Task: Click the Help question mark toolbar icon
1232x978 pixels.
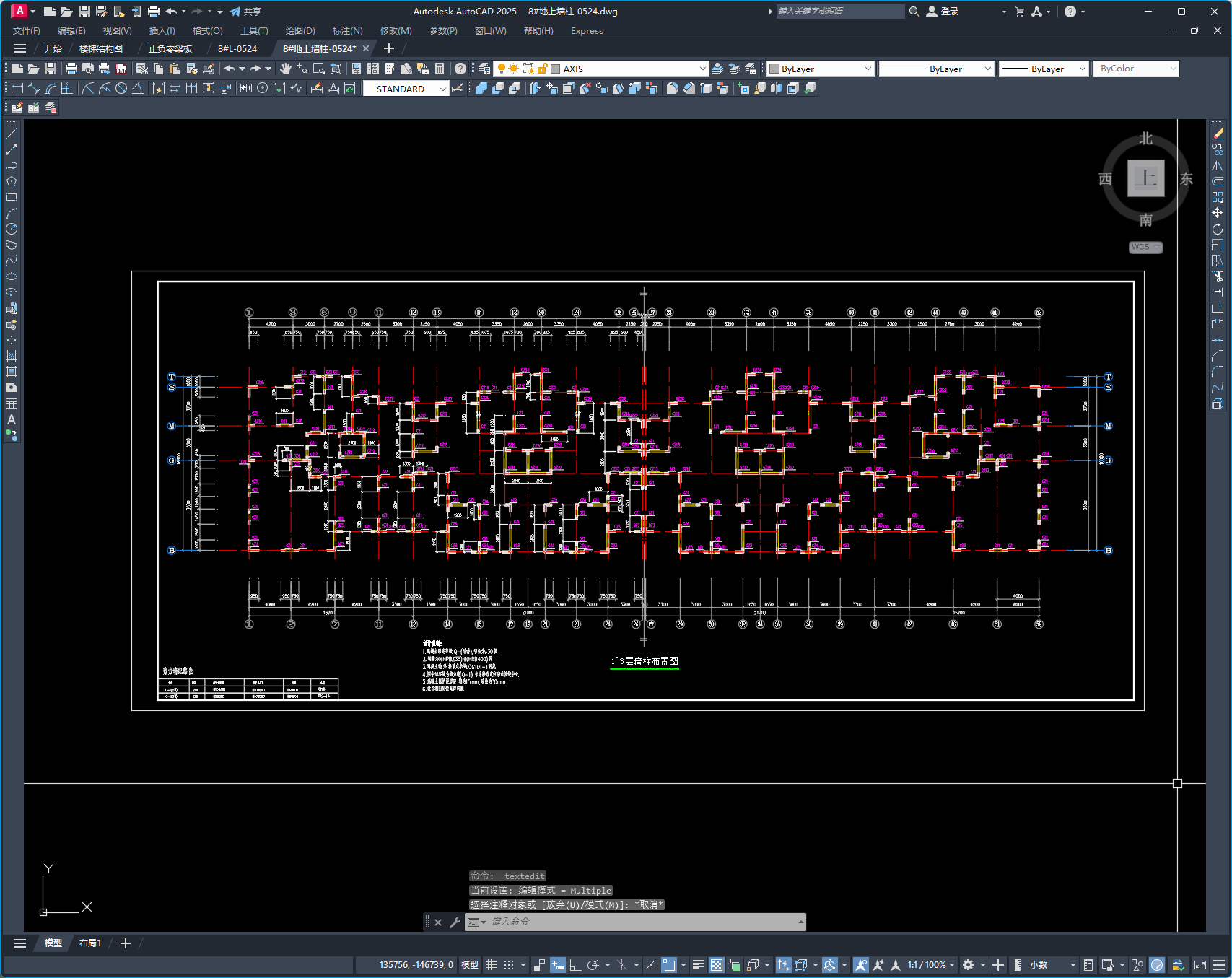Action: (460, 69)
